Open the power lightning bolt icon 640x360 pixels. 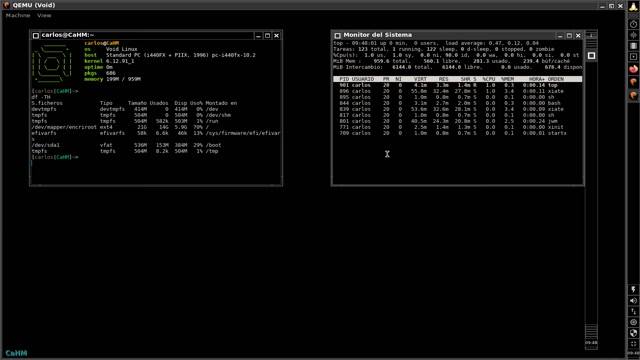click(x=633, y=289)
